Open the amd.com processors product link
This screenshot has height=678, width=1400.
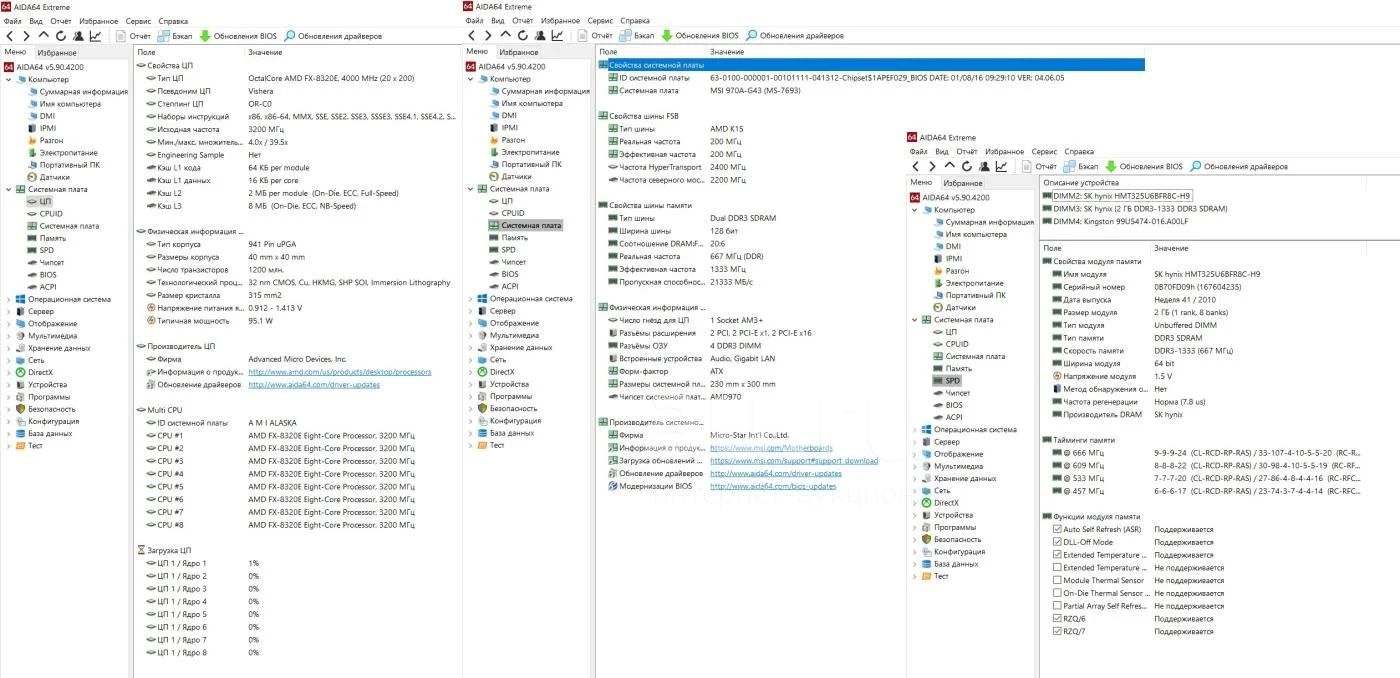click(x=340, y=372)
